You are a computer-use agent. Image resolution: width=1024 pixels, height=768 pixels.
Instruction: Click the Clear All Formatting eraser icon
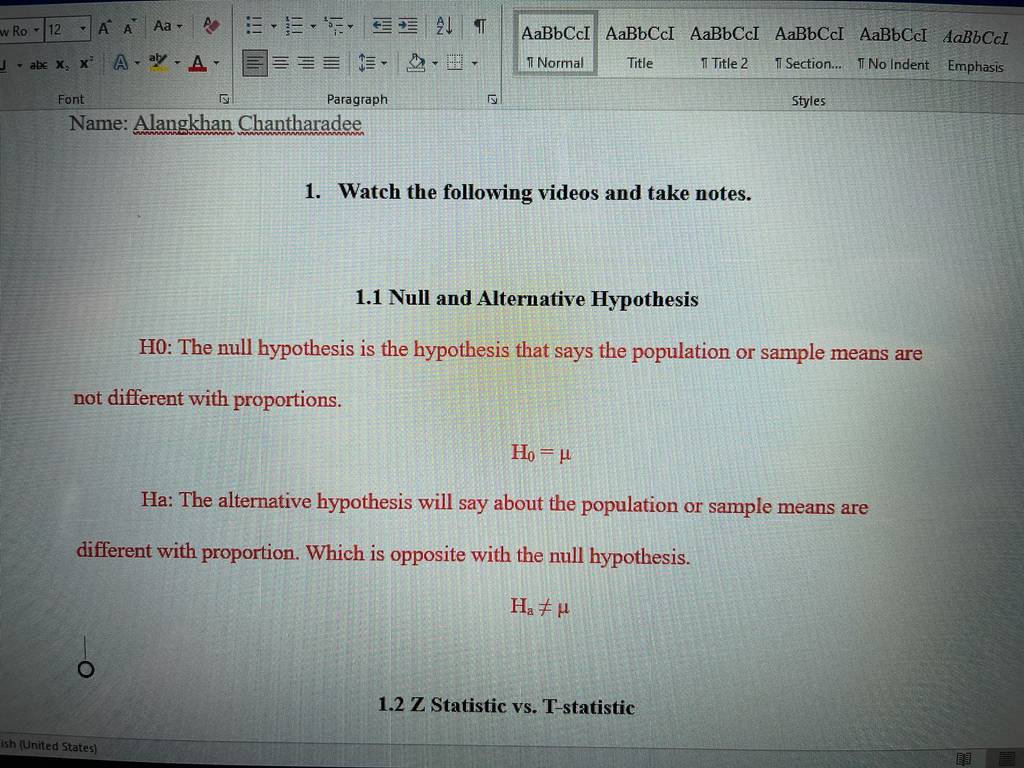(x=210, y=26)
